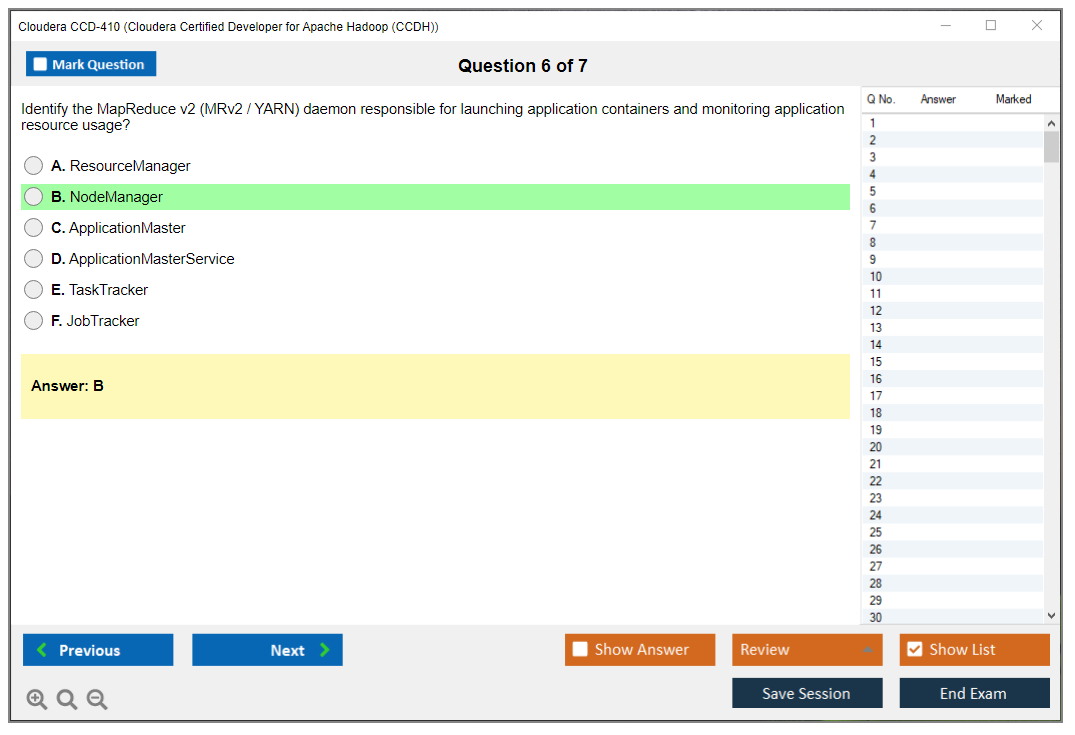Choose option F. JobTracker

[x=34, y=321]
